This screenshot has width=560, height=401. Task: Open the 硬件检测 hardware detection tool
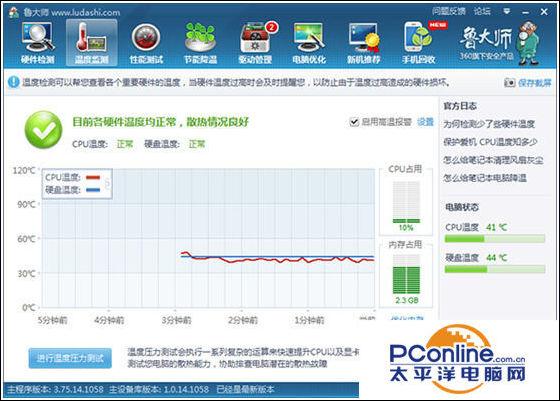[38, 43]
